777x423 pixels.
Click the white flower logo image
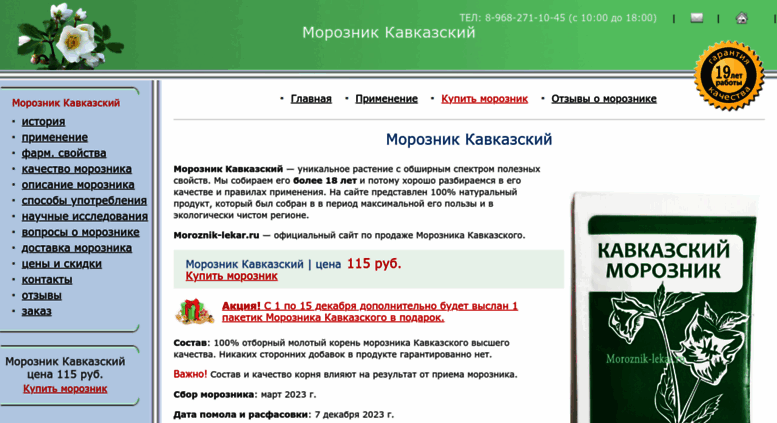(69, 36)
